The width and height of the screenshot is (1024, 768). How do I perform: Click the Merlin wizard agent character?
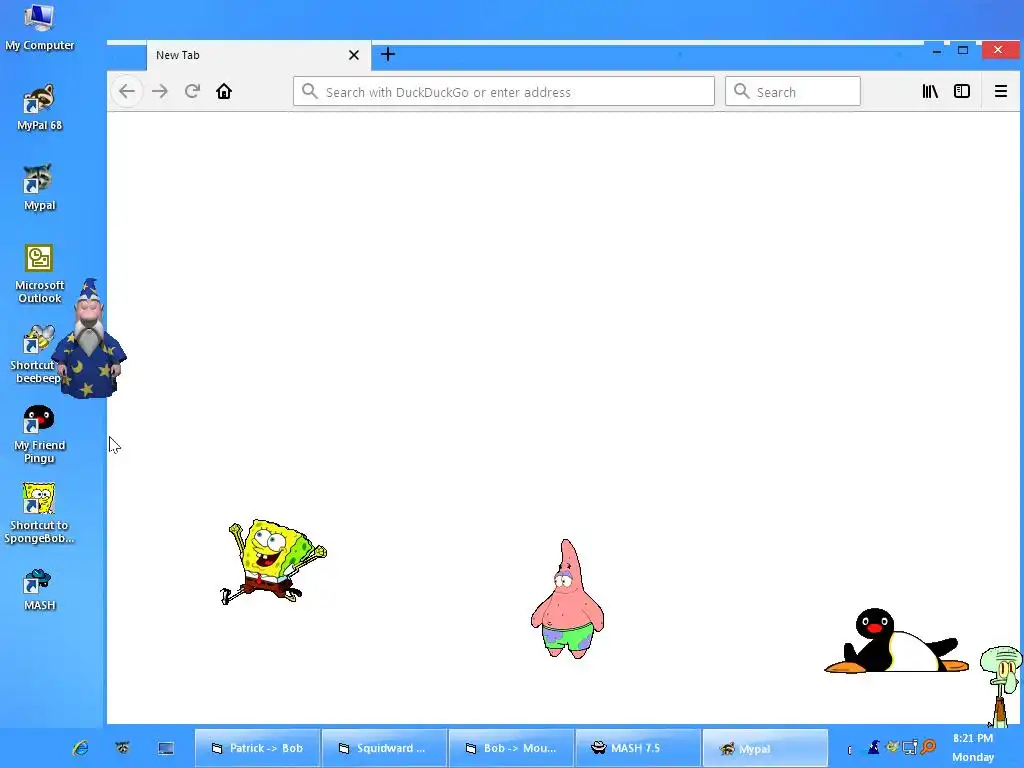pyautogui.click(x=89, y=338)
